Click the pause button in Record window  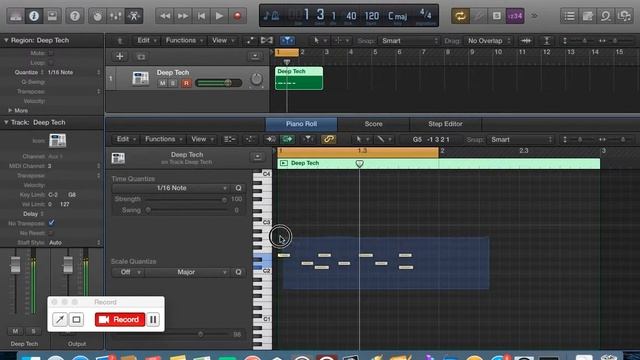(153, 319)
